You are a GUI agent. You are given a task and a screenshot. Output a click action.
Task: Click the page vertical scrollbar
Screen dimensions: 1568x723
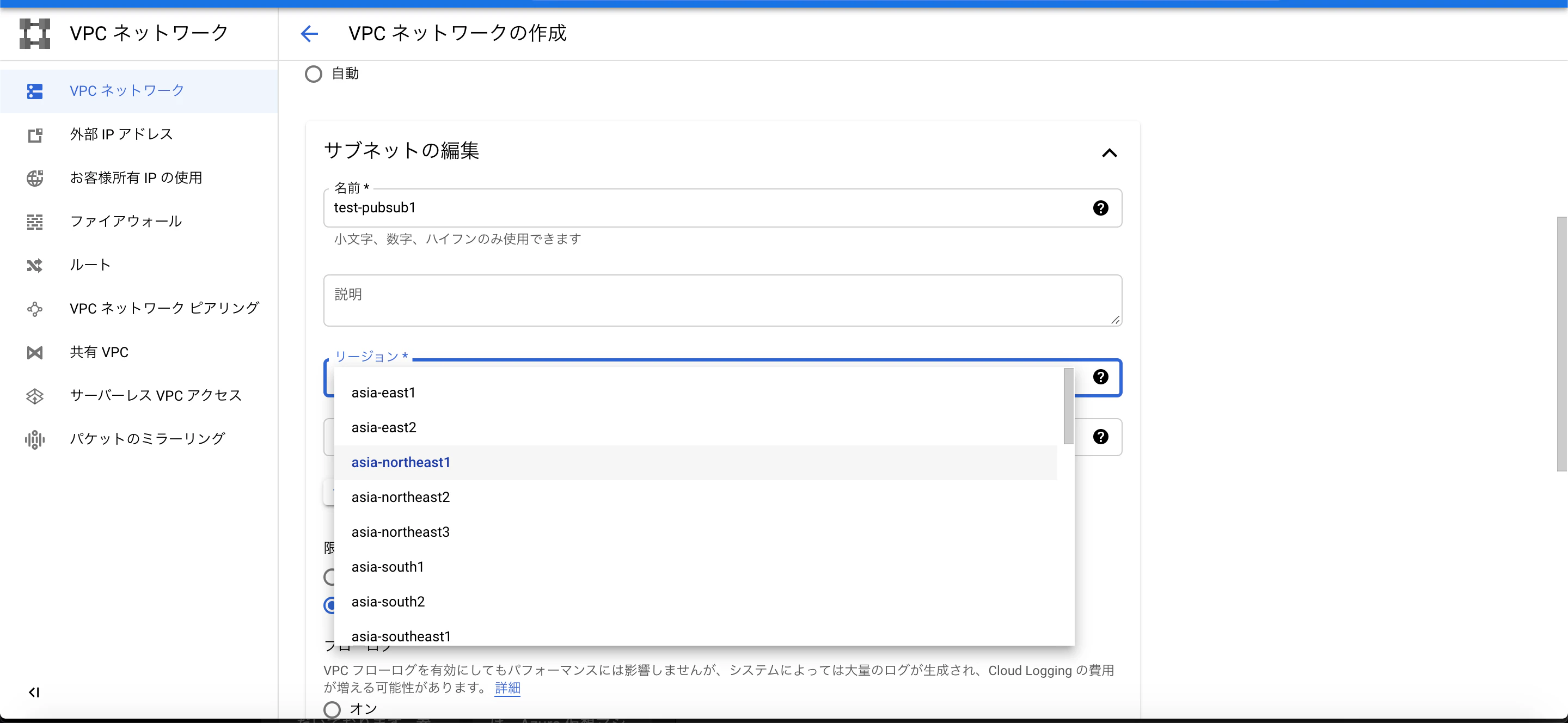[1562, 344]
